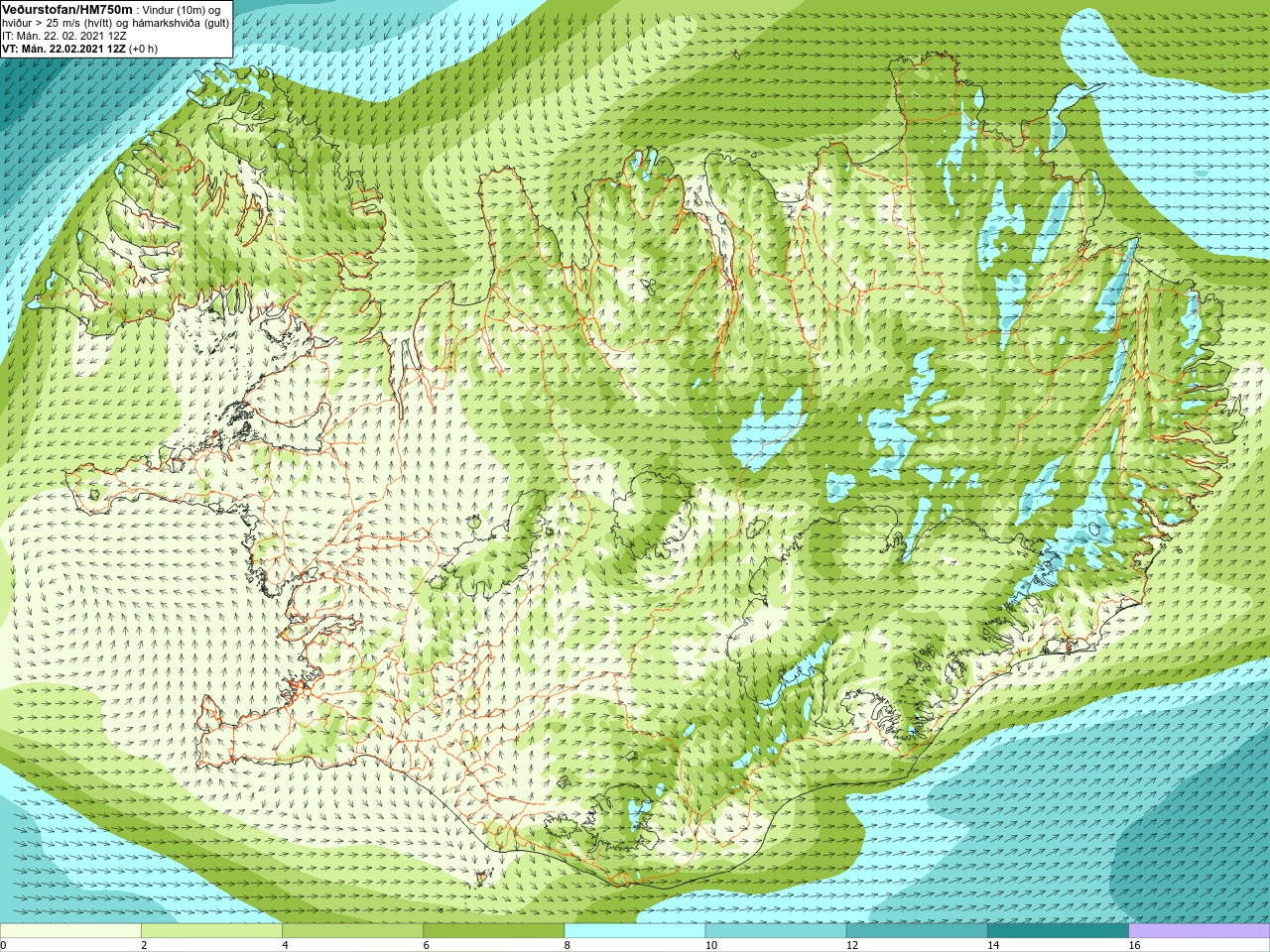Select the 'IT: Mán. 22. 02. 2021 12Z' line
The height and width of the screenshot is (952, 1270).
coord(64,35)
